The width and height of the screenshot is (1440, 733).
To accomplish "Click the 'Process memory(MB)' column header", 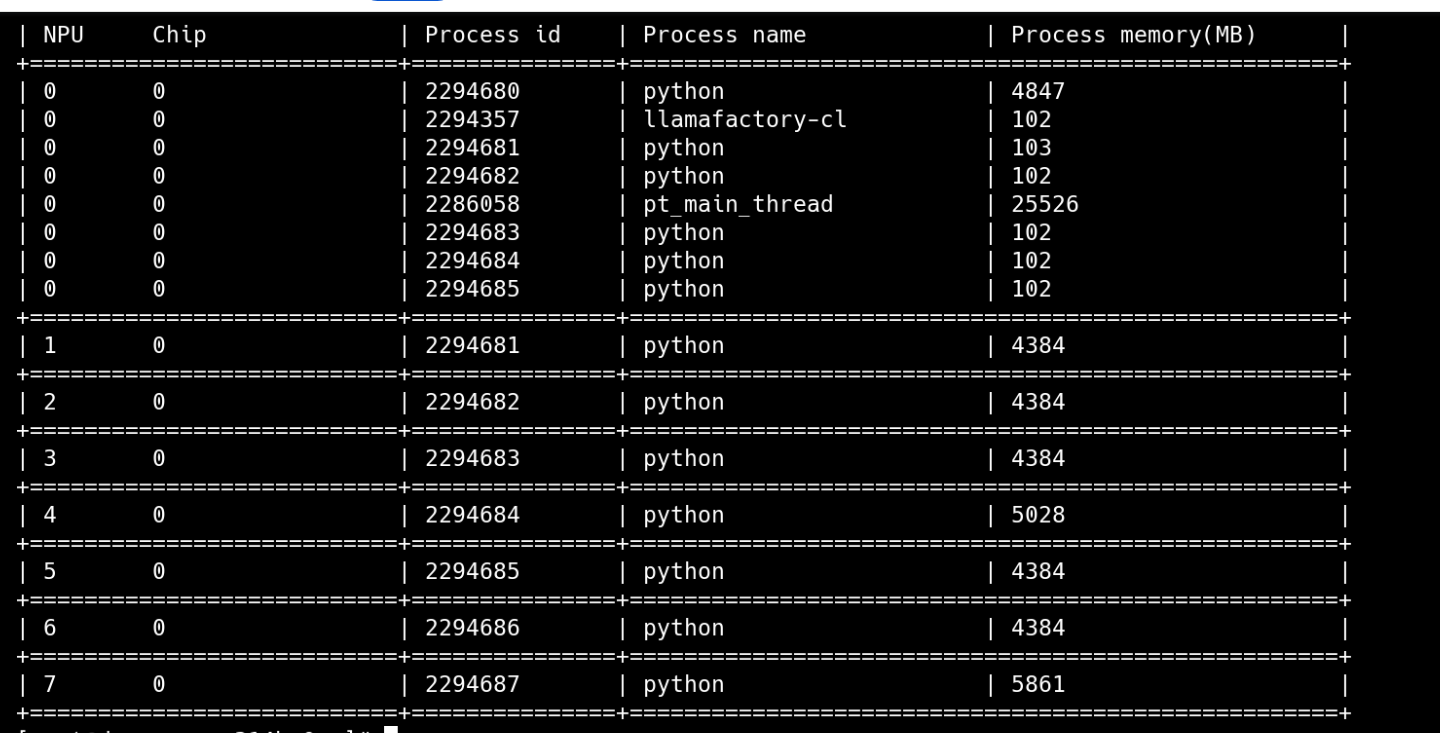I will point(1133,35).
